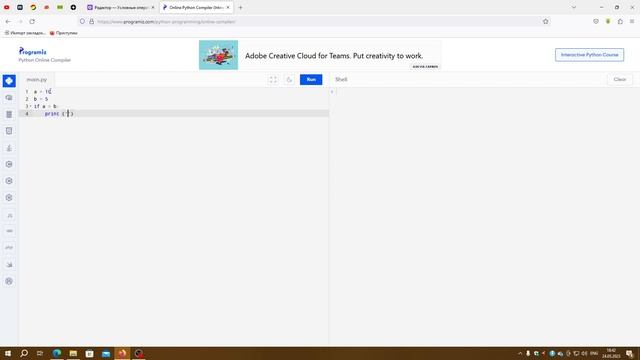Open the PHP compiler sidebar icon
This screenshot has height=360, width=640.
click(x=9, y=248)
